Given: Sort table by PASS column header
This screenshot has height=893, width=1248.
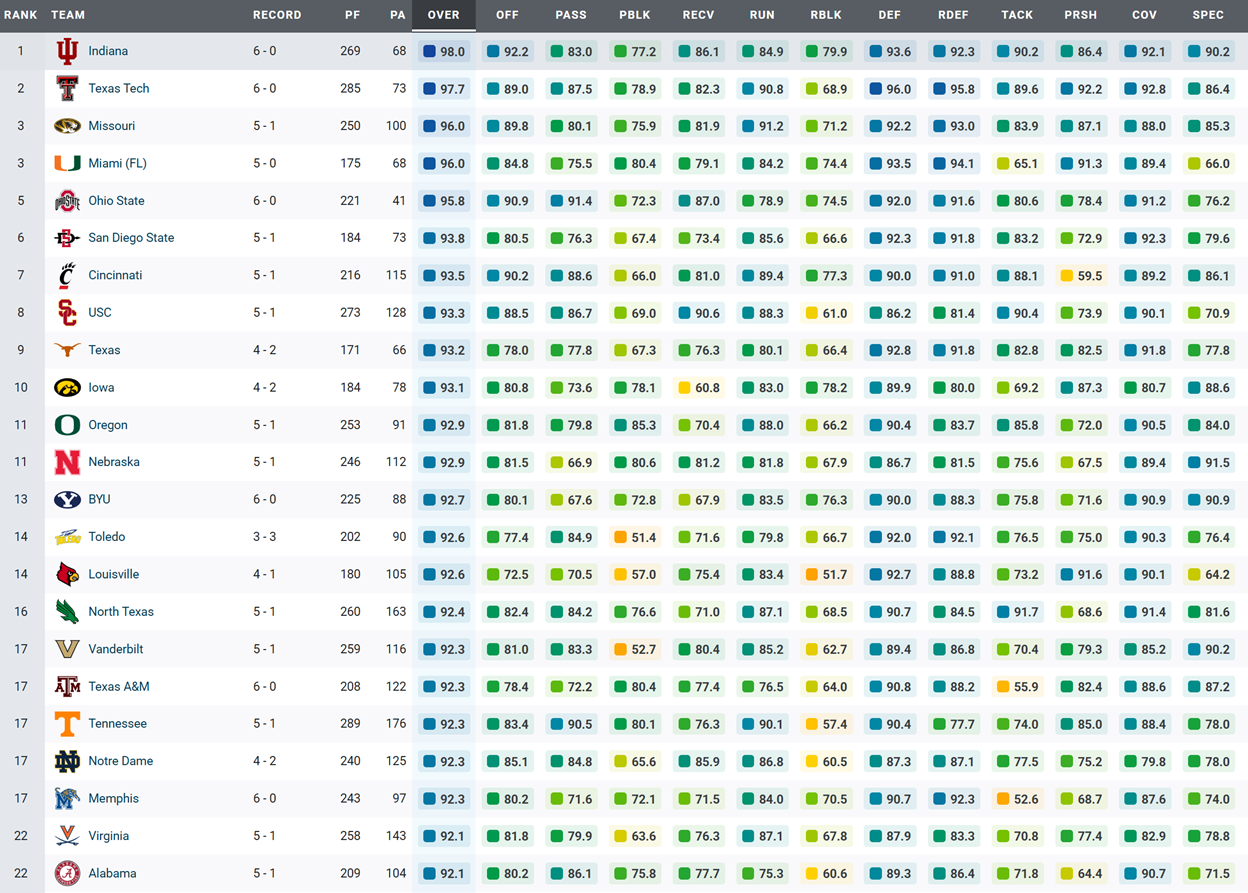Looking at the screenshot, I should [571, 15].
